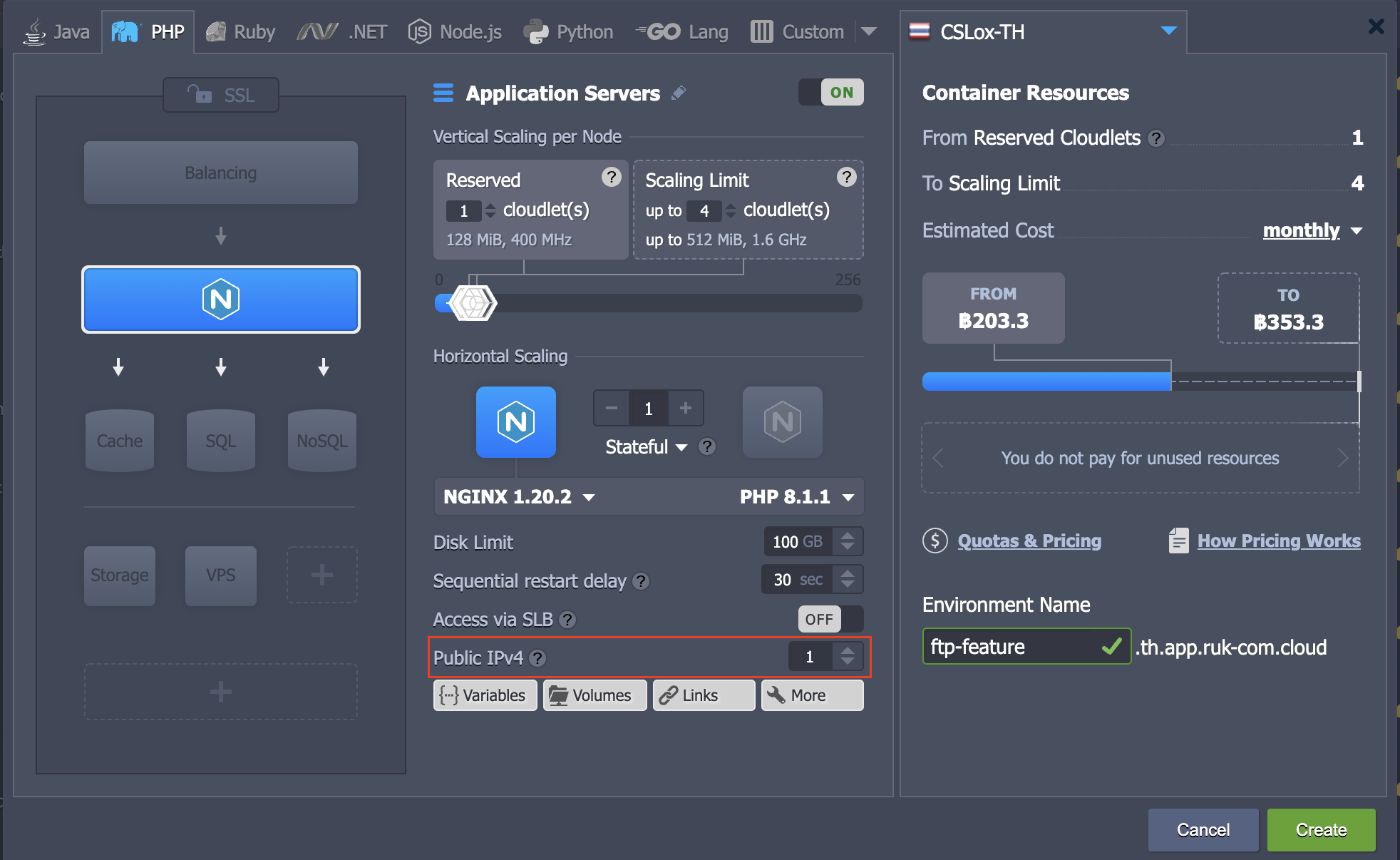Open the CSLox-TH region dropdown

[1044, 32]
